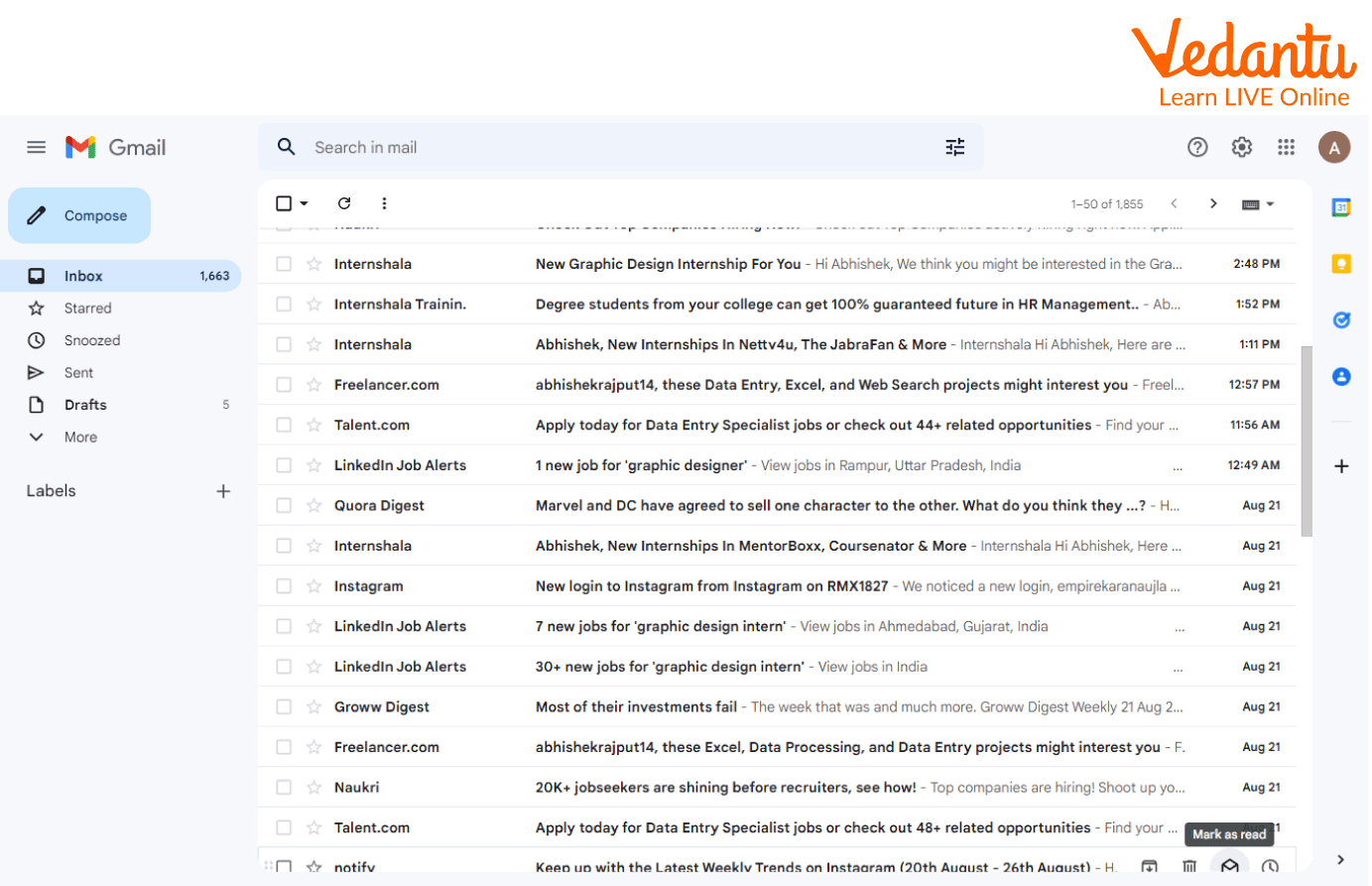
Task: Tick the Groww Digest email checkbox
Action: click(x=284, y=707)
